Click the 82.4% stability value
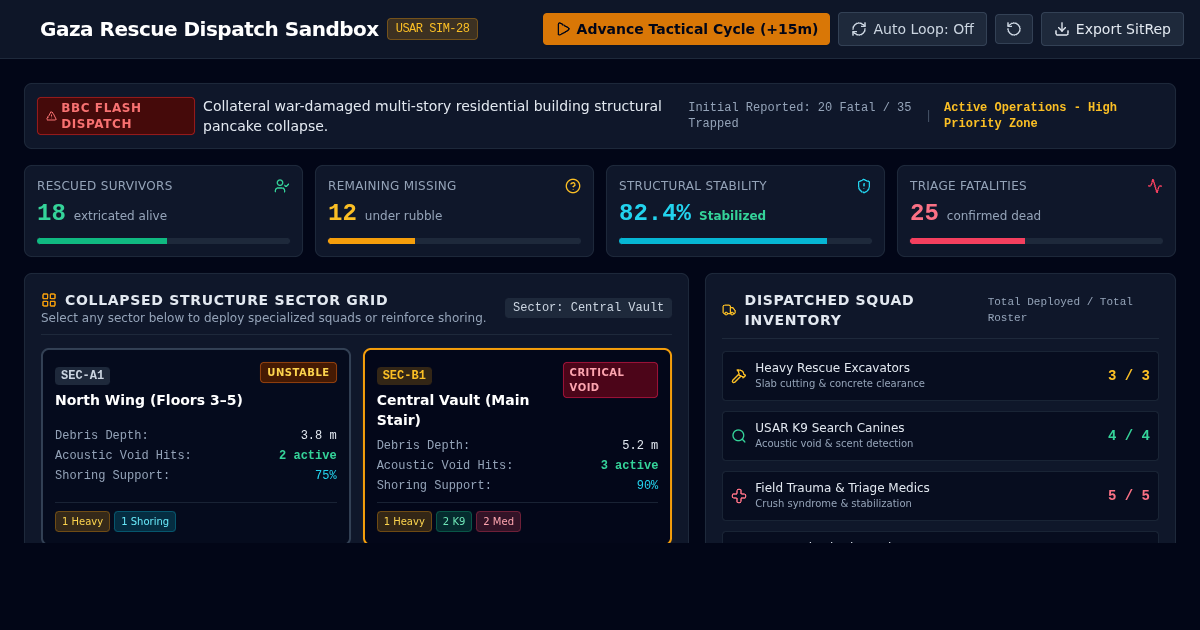 655,213
